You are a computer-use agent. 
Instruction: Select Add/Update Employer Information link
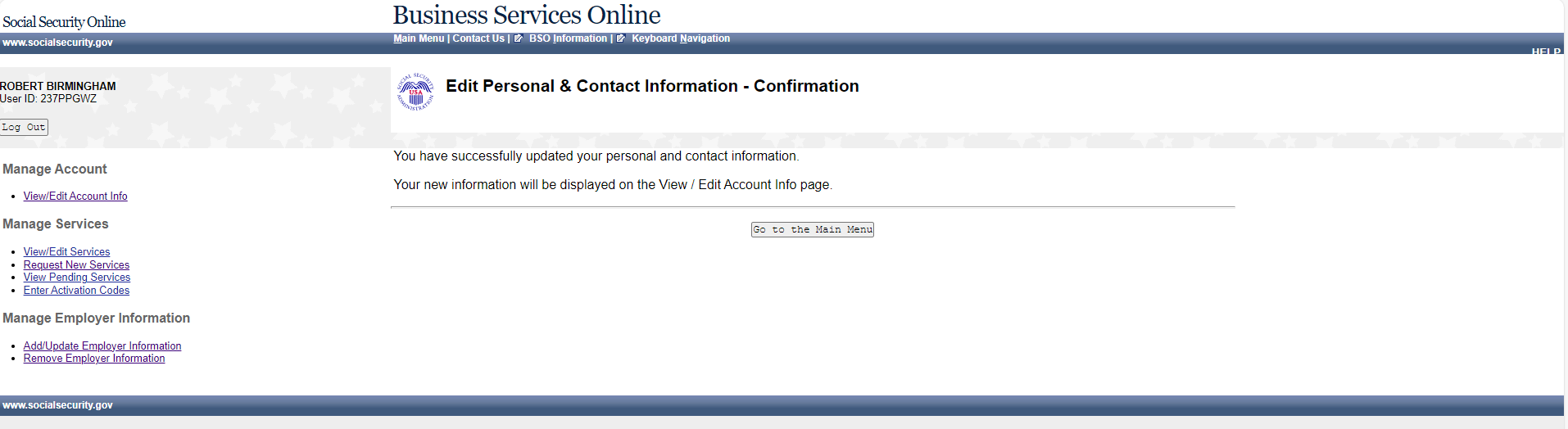click(x=102, y=346)
